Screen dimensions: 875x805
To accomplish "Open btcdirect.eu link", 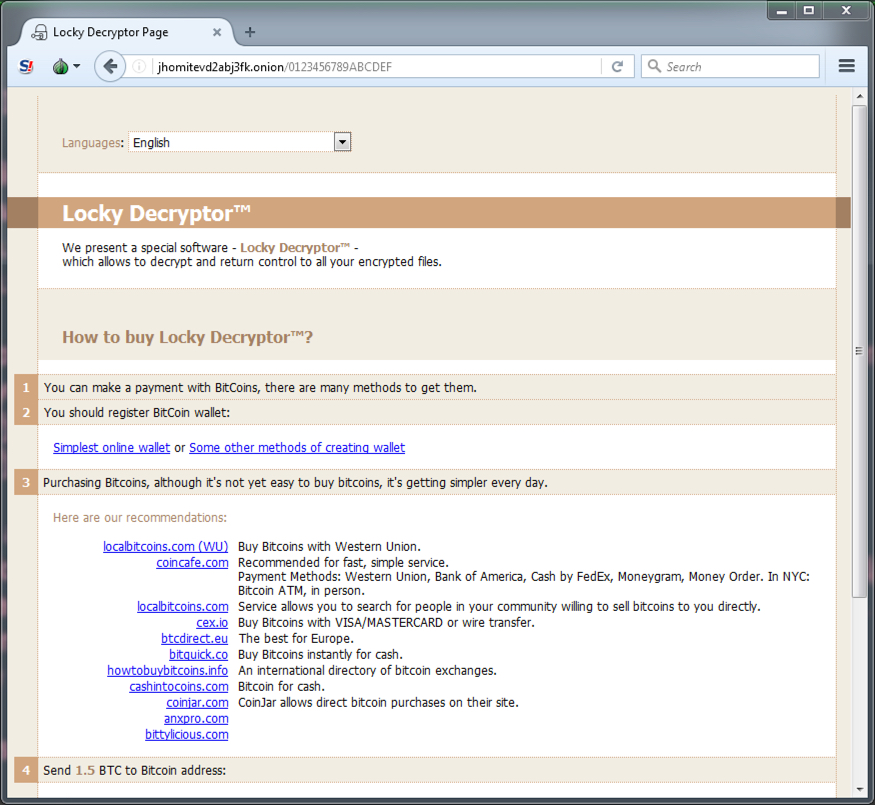I will click(195, 639).
